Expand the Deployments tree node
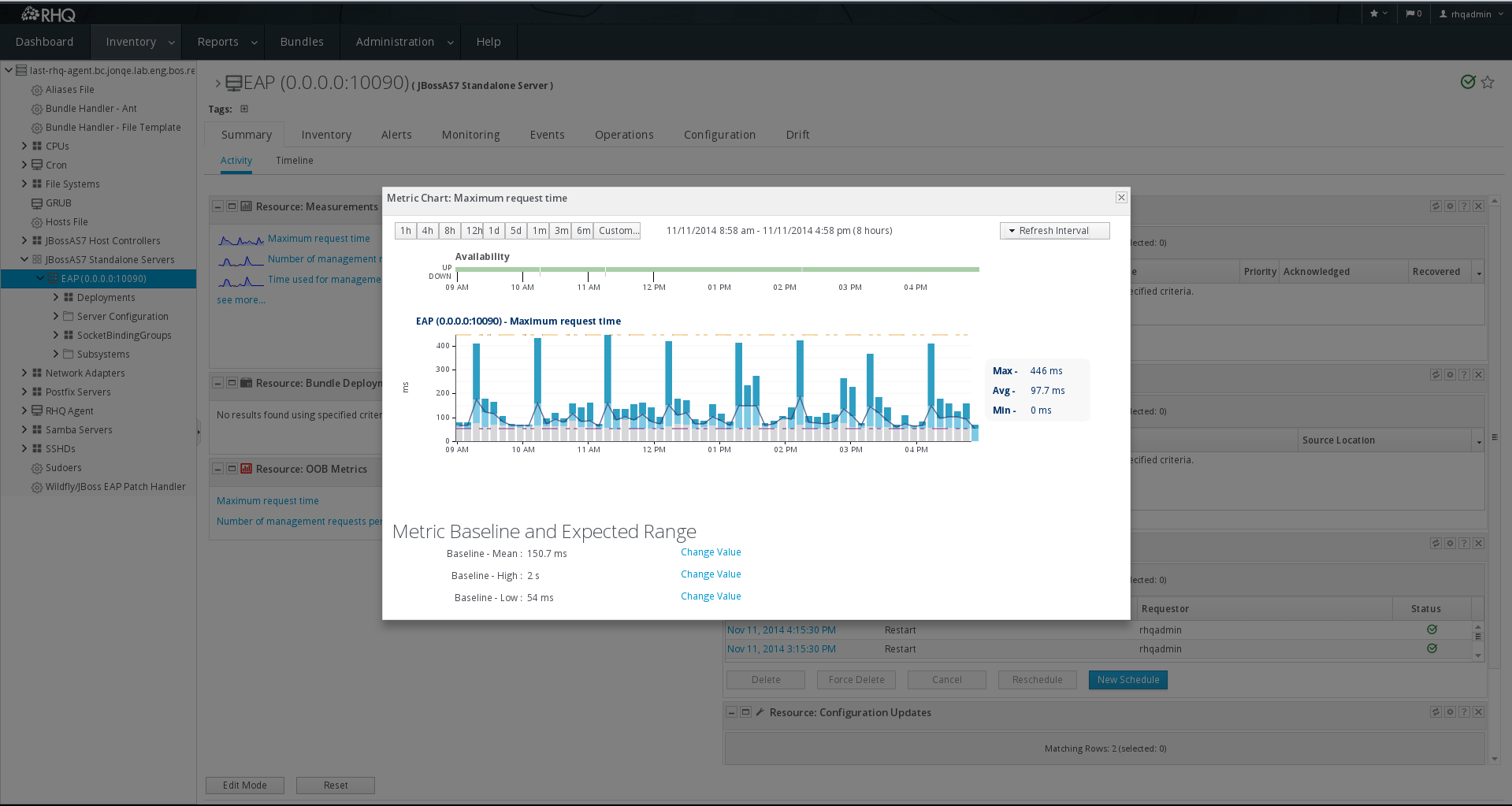Screen dimensions: 1512x806 [56, 297]
